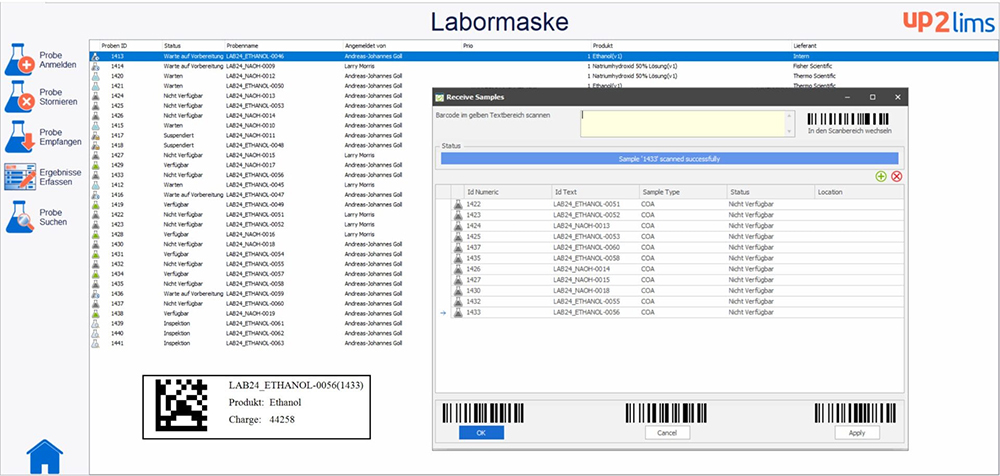Click the scanned successfully status bar
Image resolution: width=1000 pixels, height=476 pixels.
pos(670,158)
